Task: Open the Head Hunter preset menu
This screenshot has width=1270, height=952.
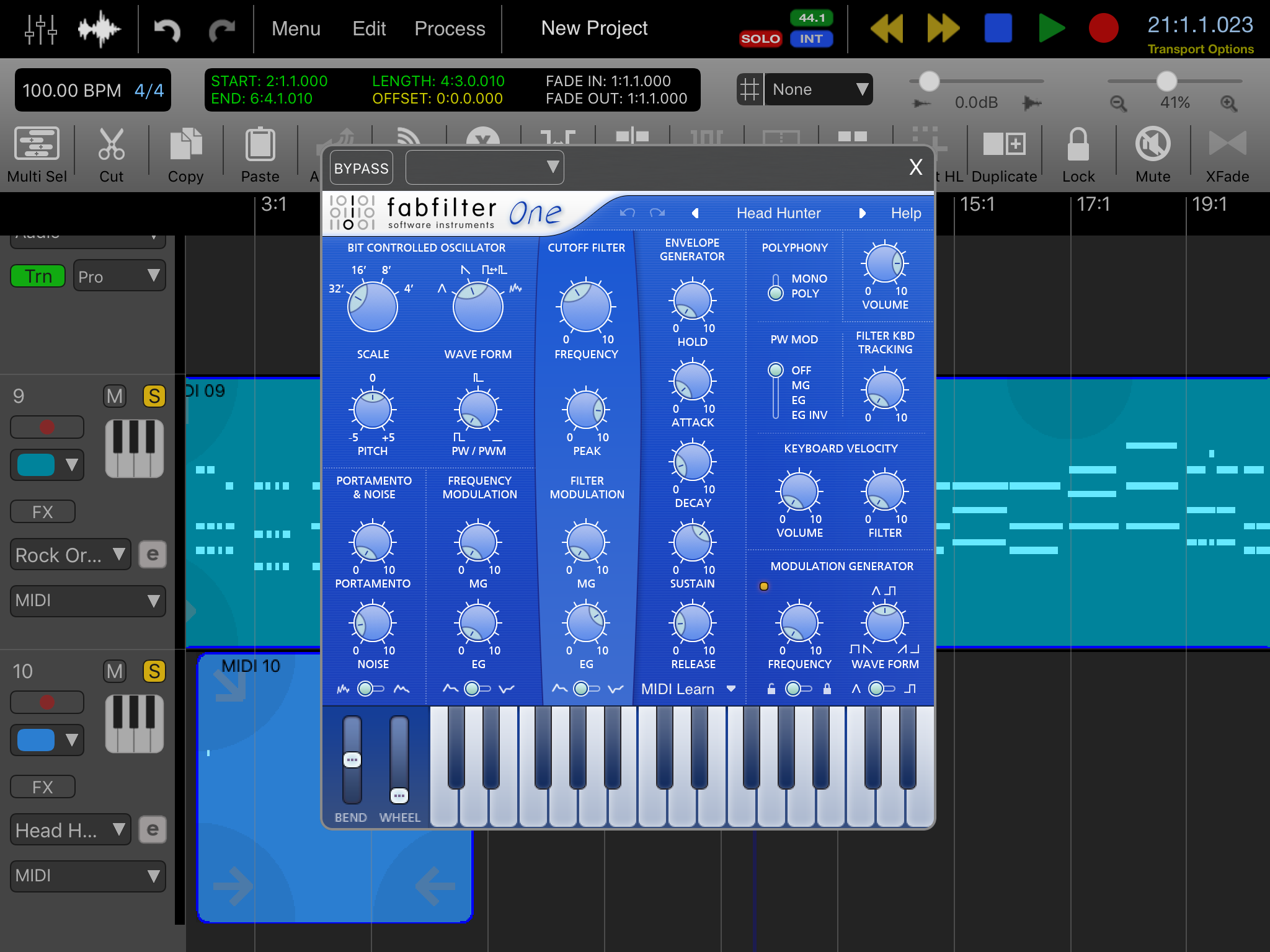Action: [778, 213]
